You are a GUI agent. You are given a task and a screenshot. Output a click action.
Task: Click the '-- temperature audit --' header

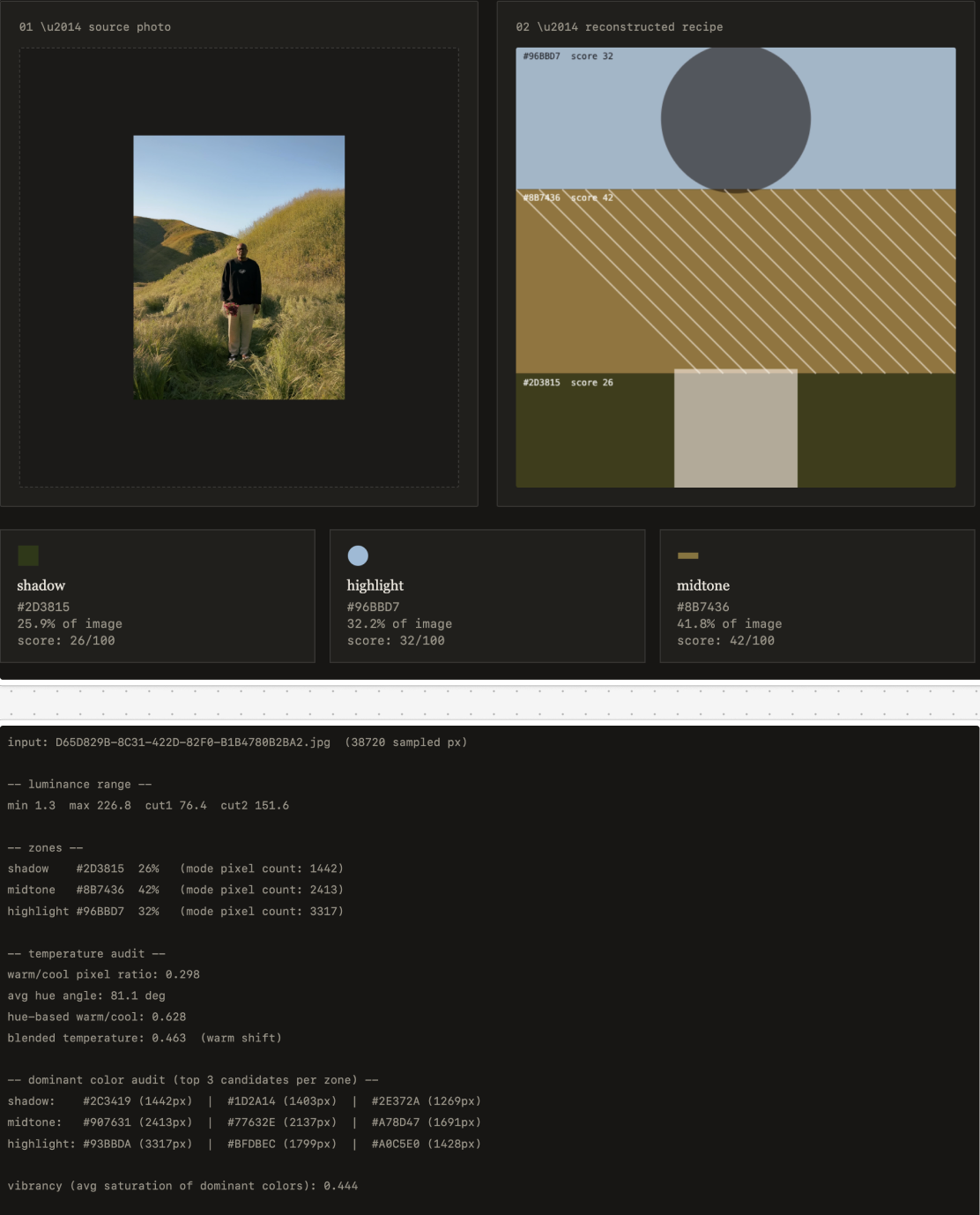pos(86,954)
